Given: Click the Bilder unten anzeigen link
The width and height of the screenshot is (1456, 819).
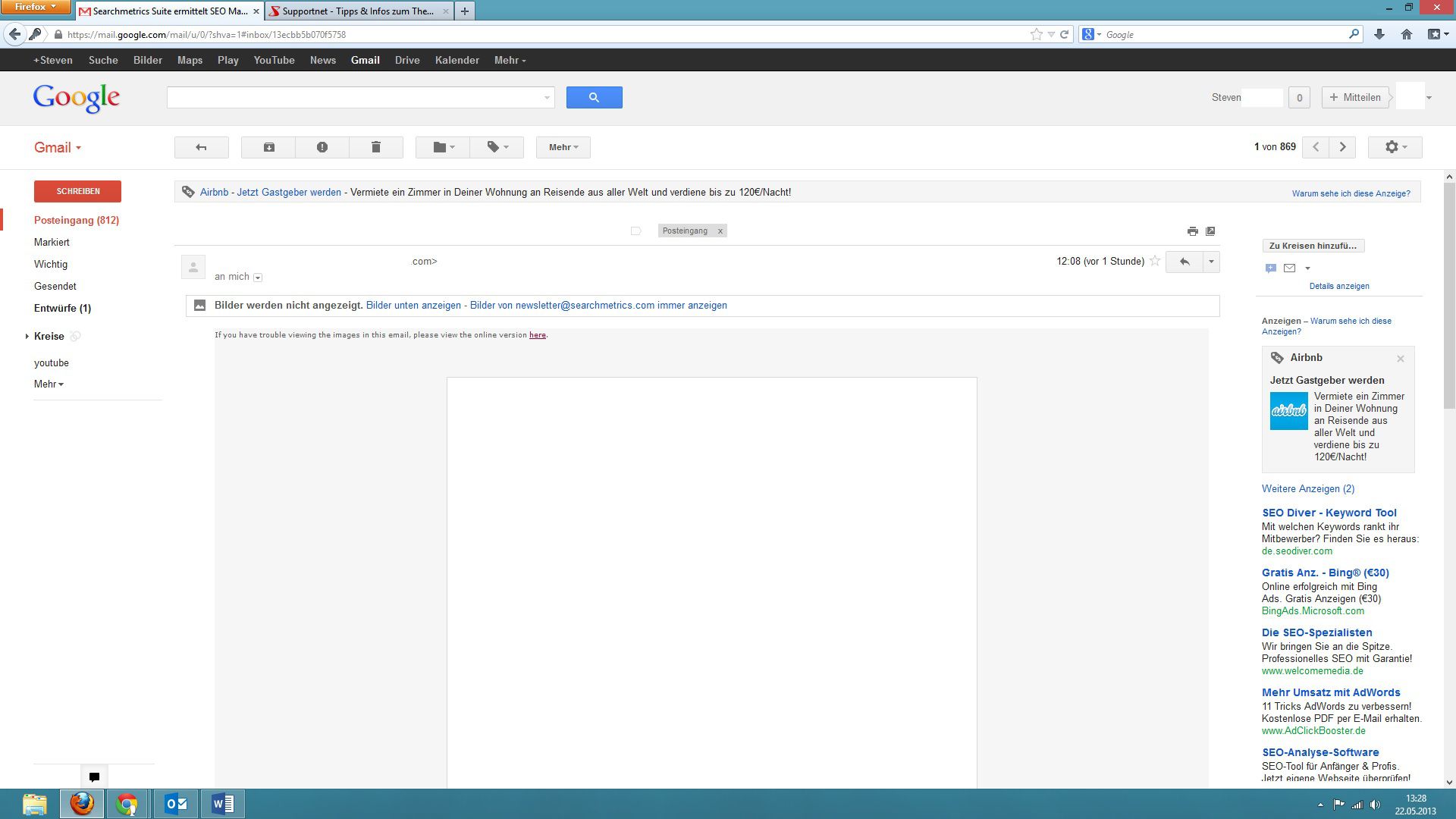Looking at the screenshot, I should tap(413, 306).
